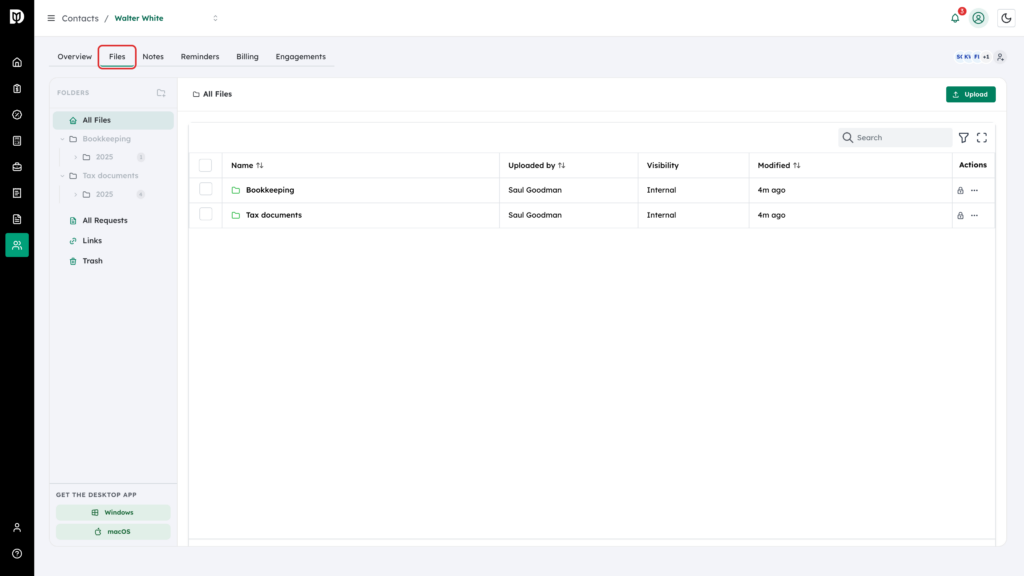Screen dimensions: 1024x576
Task: Click the app logo at top left
Action: click(17, 16)
